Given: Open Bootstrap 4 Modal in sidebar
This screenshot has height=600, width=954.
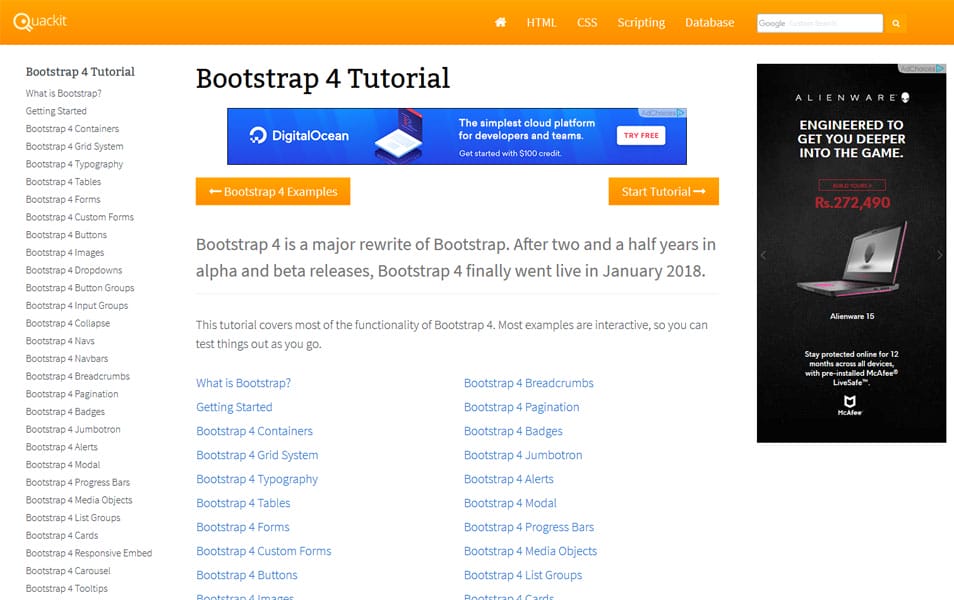Looking at the screenshot, I should [63, 464].
